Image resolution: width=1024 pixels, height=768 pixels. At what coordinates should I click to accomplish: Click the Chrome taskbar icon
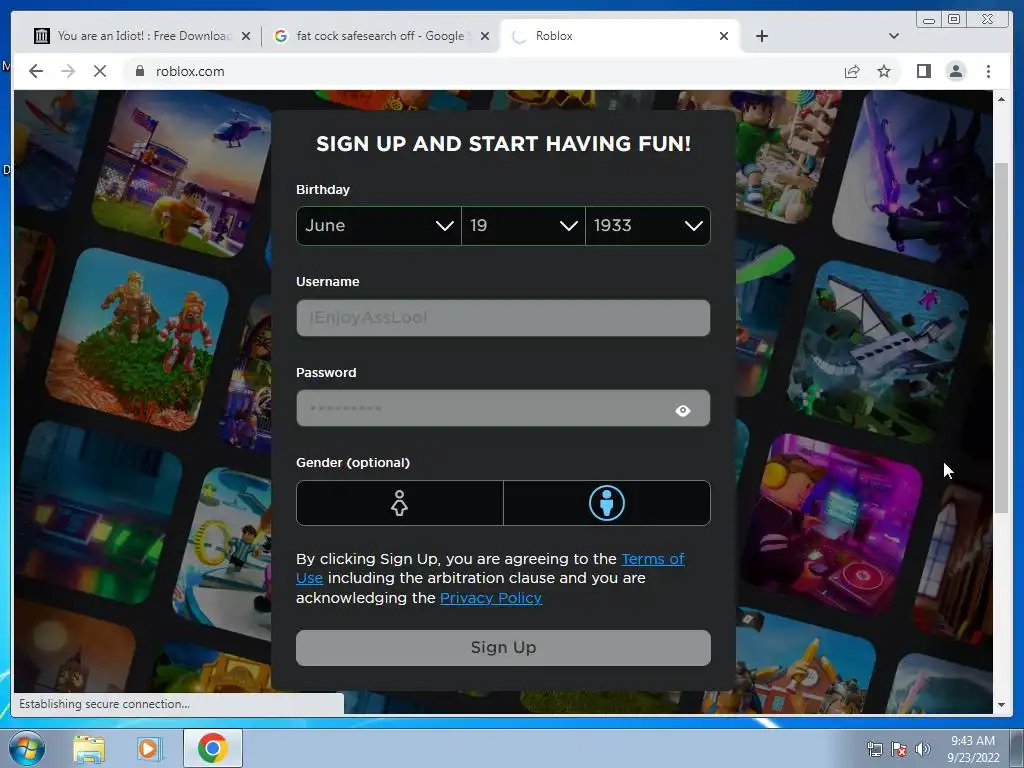pos(213,748)
